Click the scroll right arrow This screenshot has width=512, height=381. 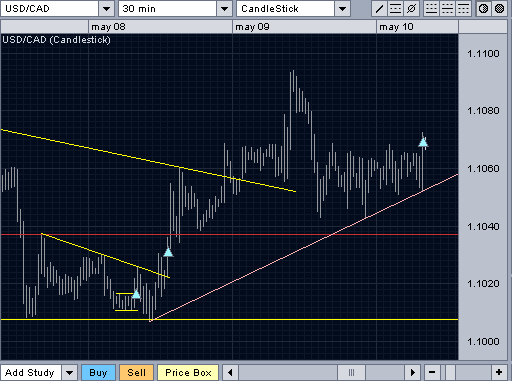pyautogui.click(x=412, y=372)
